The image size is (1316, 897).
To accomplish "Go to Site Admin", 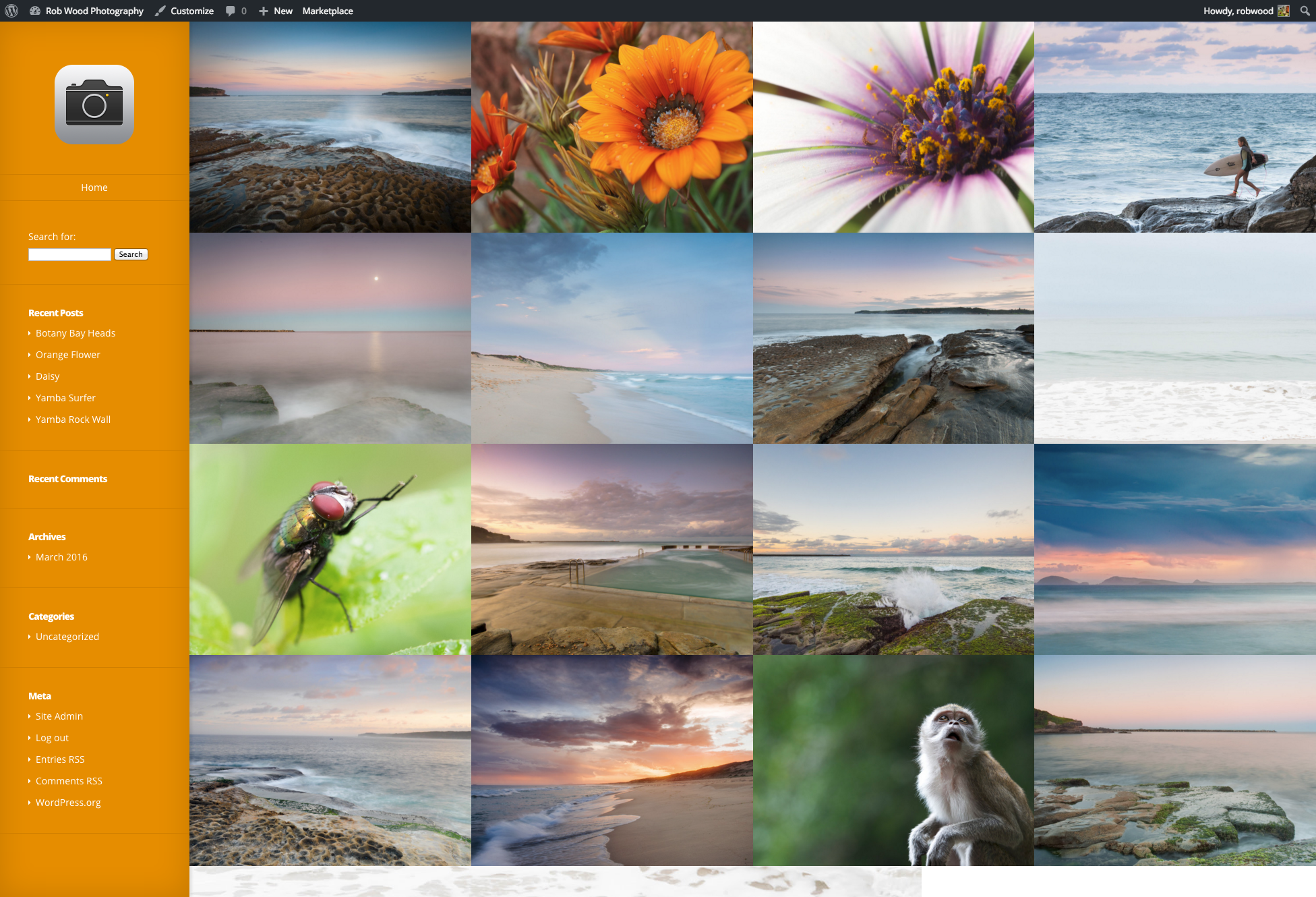I will [x=59, y=716].
